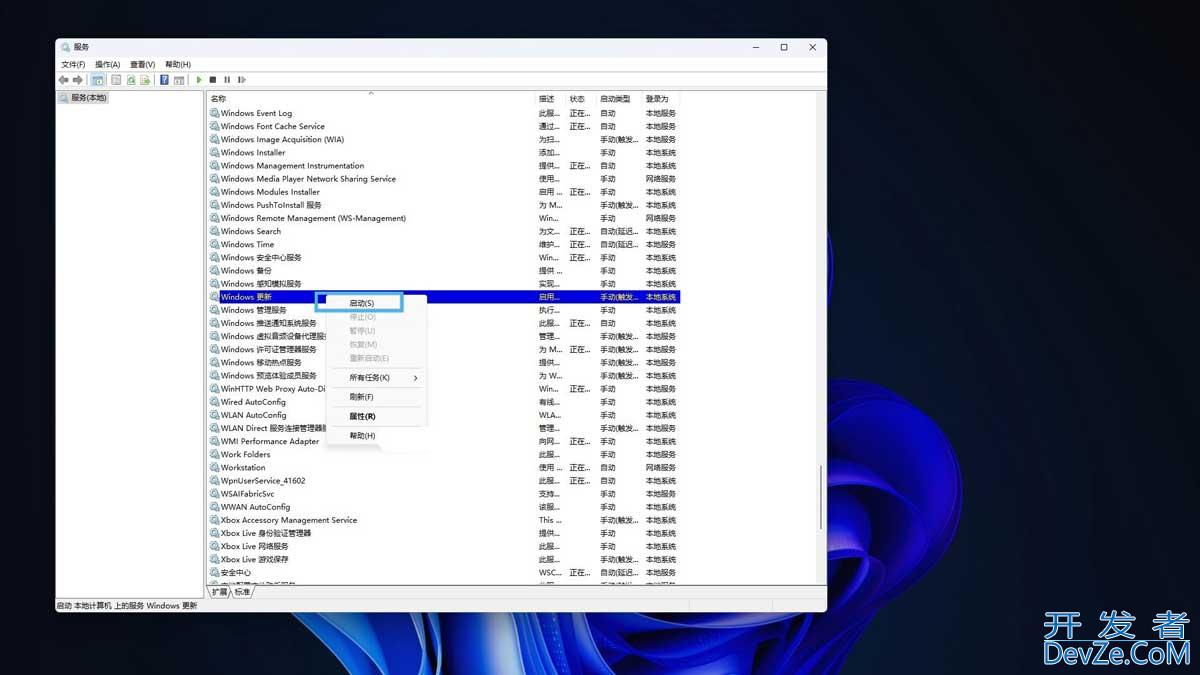The image size is (1200, 675).
Task: Switch to the 扩展 tab
Action: tap(219, 591)
